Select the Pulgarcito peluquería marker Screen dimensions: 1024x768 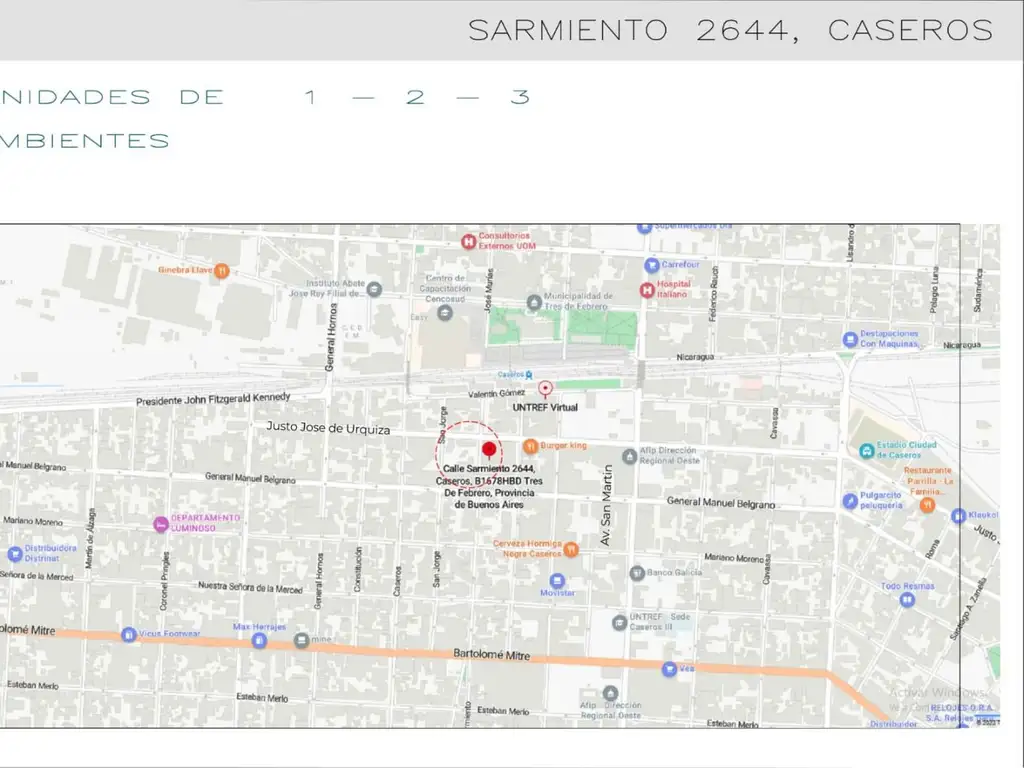(x=850, y=500)
